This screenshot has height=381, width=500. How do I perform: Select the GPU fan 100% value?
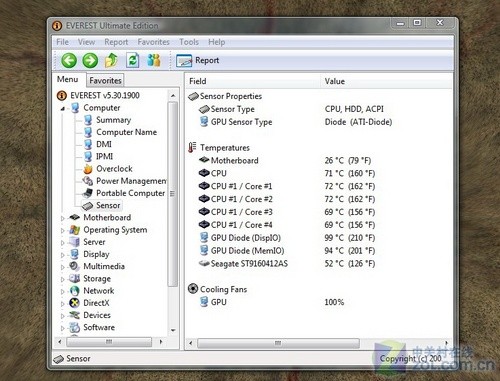334,302
